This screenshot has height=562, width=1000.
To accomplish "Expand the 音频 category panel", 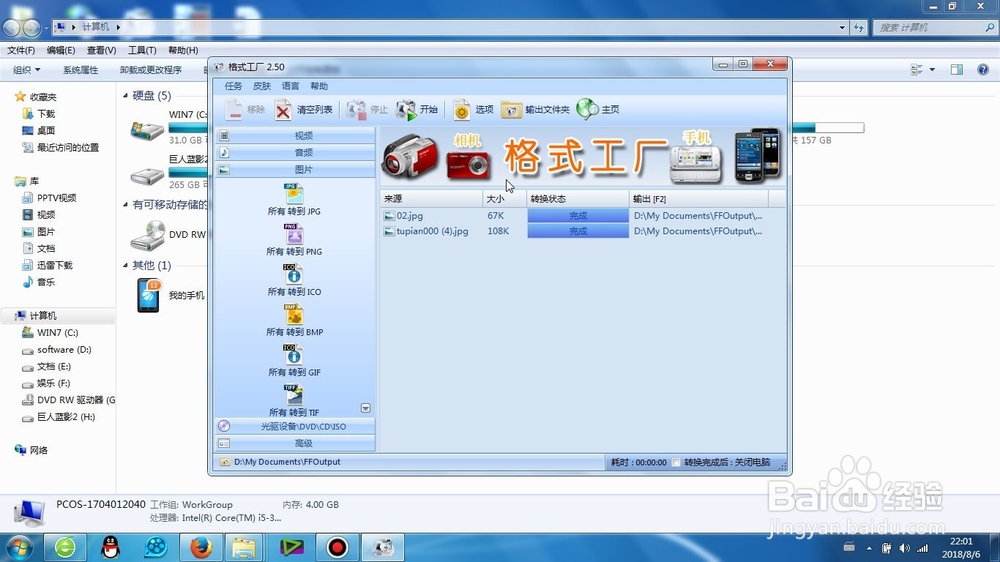I will pos(295,152).
